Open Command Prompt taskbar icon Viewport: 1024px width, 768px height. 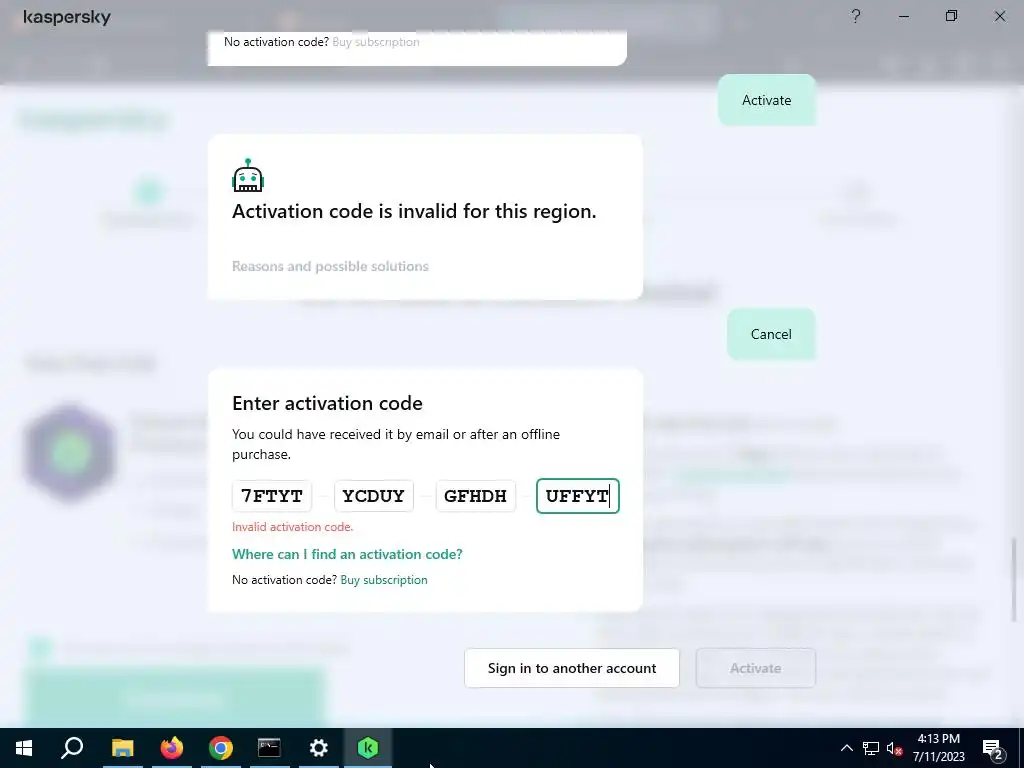coord(269,748)
